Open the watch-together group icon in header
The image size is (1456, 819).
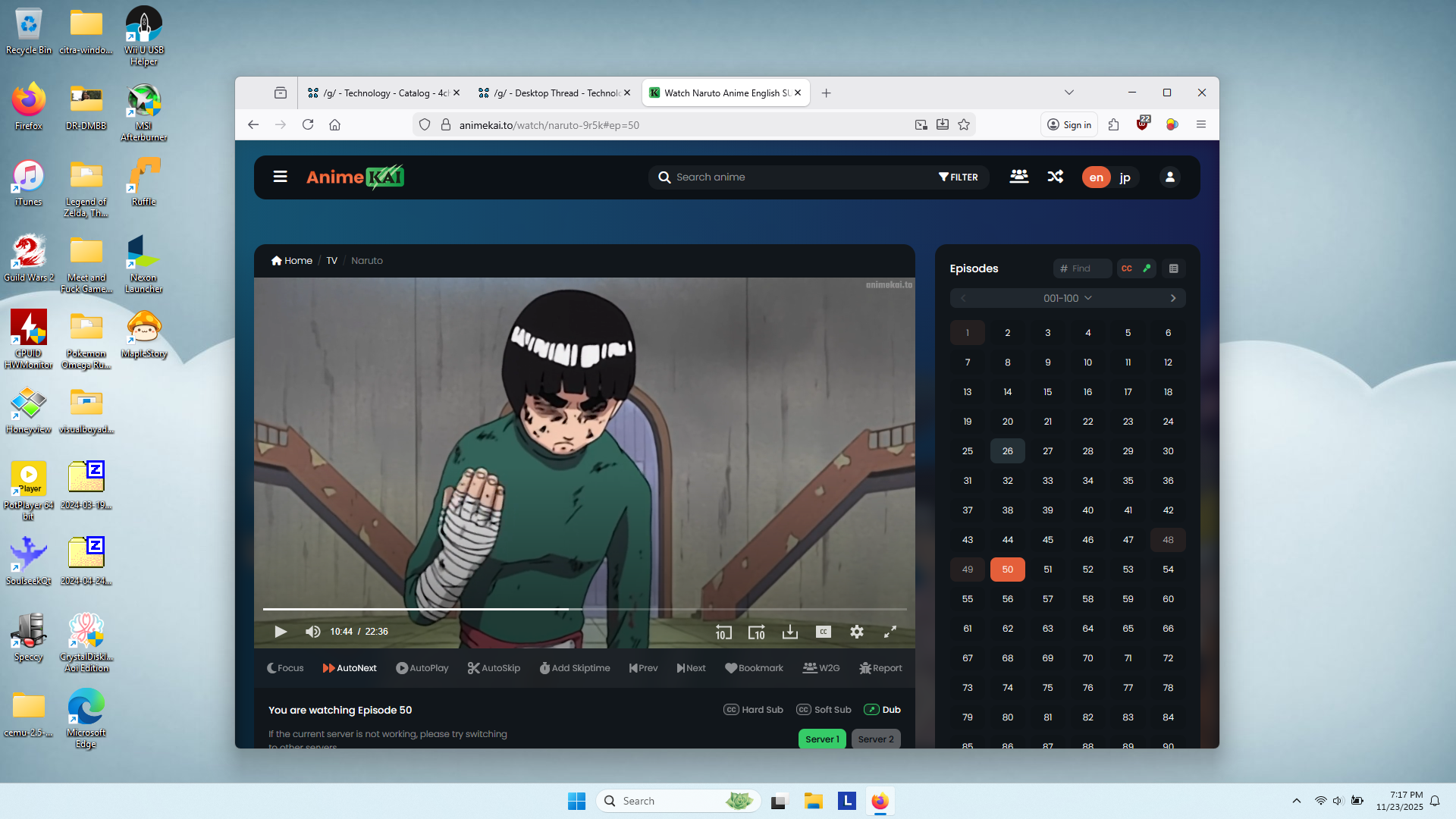[x=1018, y=177]
